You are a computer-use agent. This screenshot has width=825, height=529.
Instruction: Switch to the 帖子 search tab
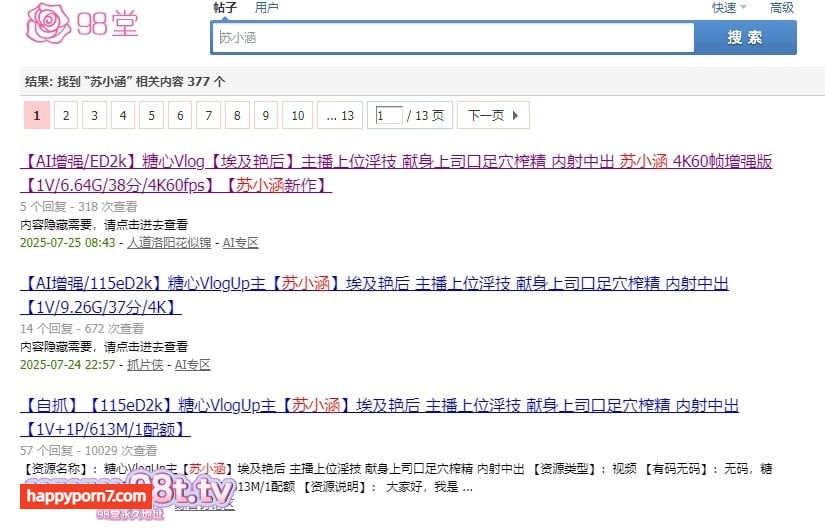(x=225, y=8)
